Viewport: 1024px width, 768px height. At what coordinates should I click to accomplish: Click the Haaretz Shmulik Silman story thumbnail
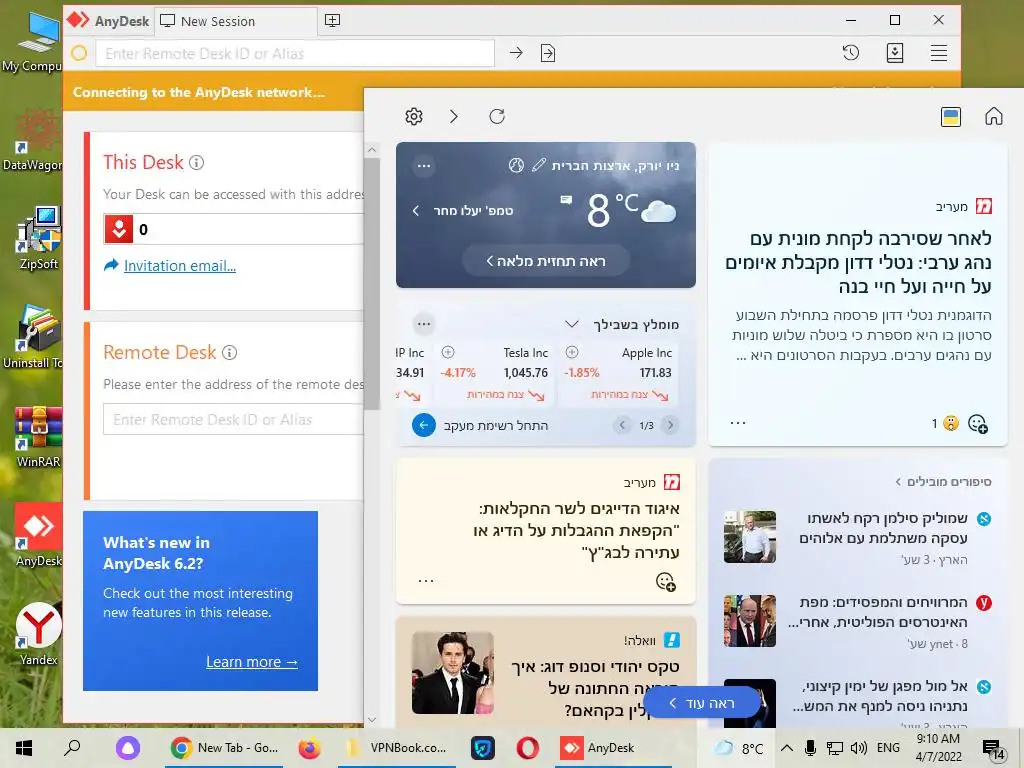(x=750, y=537)
